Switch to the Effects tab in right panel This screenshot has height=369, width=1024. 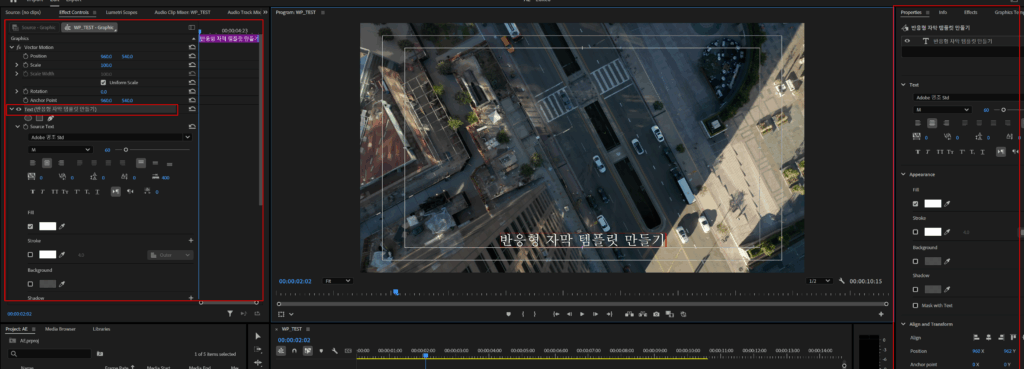click(970, 12)
